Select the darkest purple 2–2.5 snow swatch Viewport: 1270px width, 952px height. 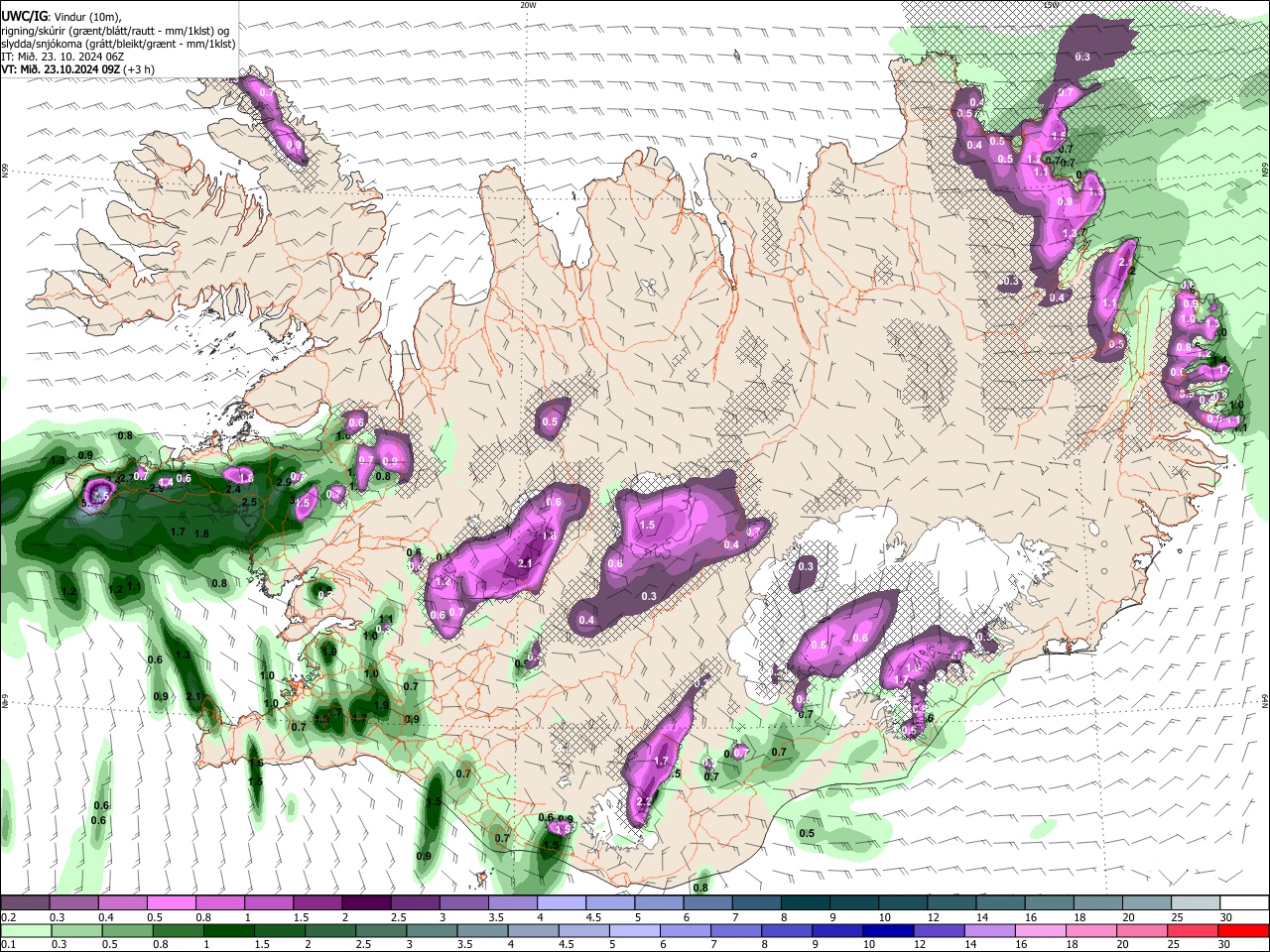click(365, 903)
